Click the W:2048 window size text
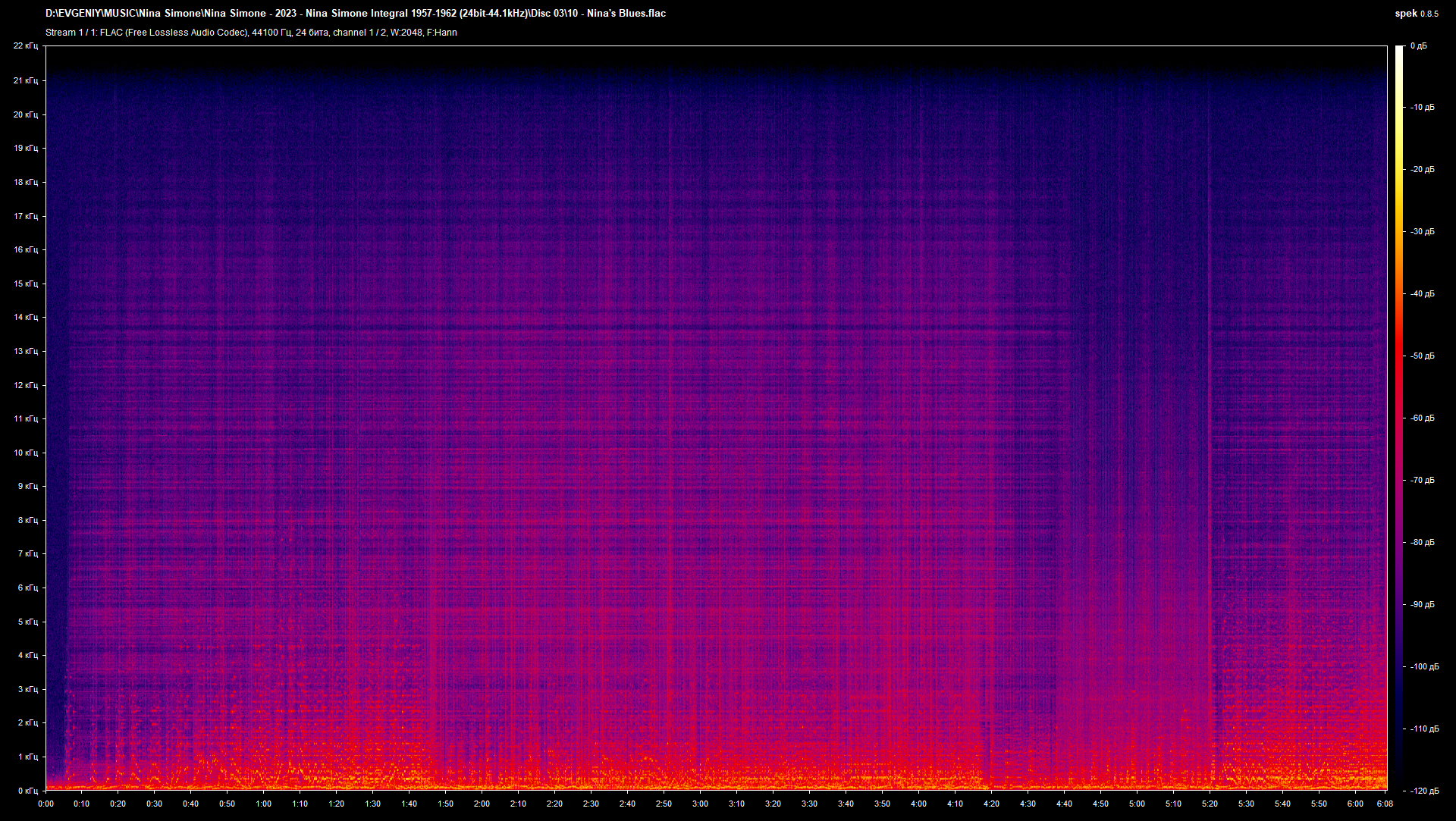 [407, 33]
